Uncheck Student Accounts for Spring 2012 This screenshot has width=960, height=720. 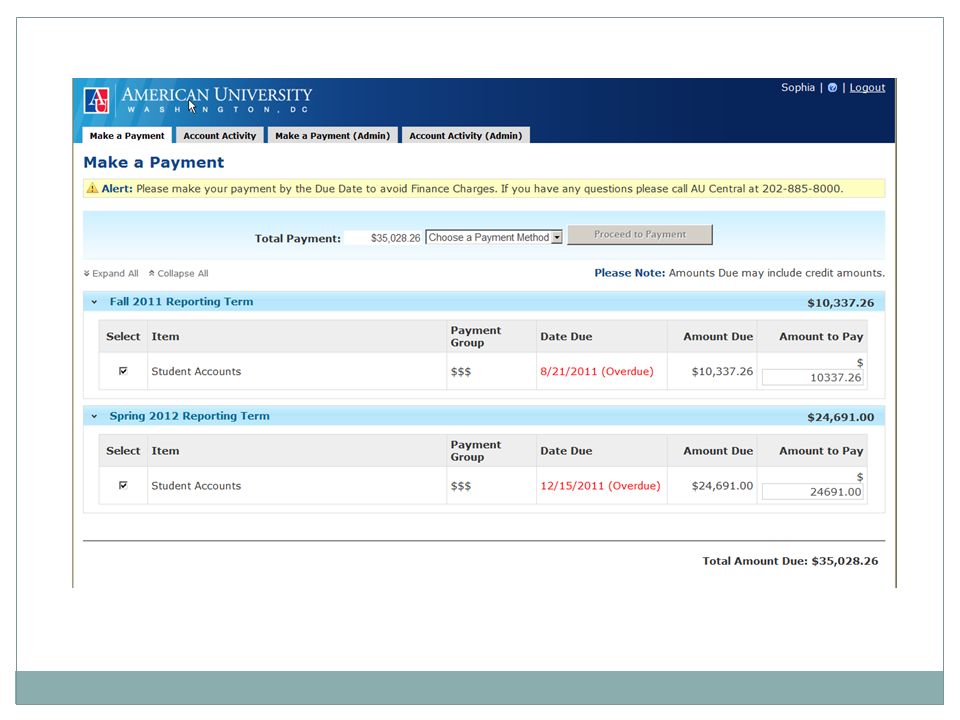(x=123, y=485)
